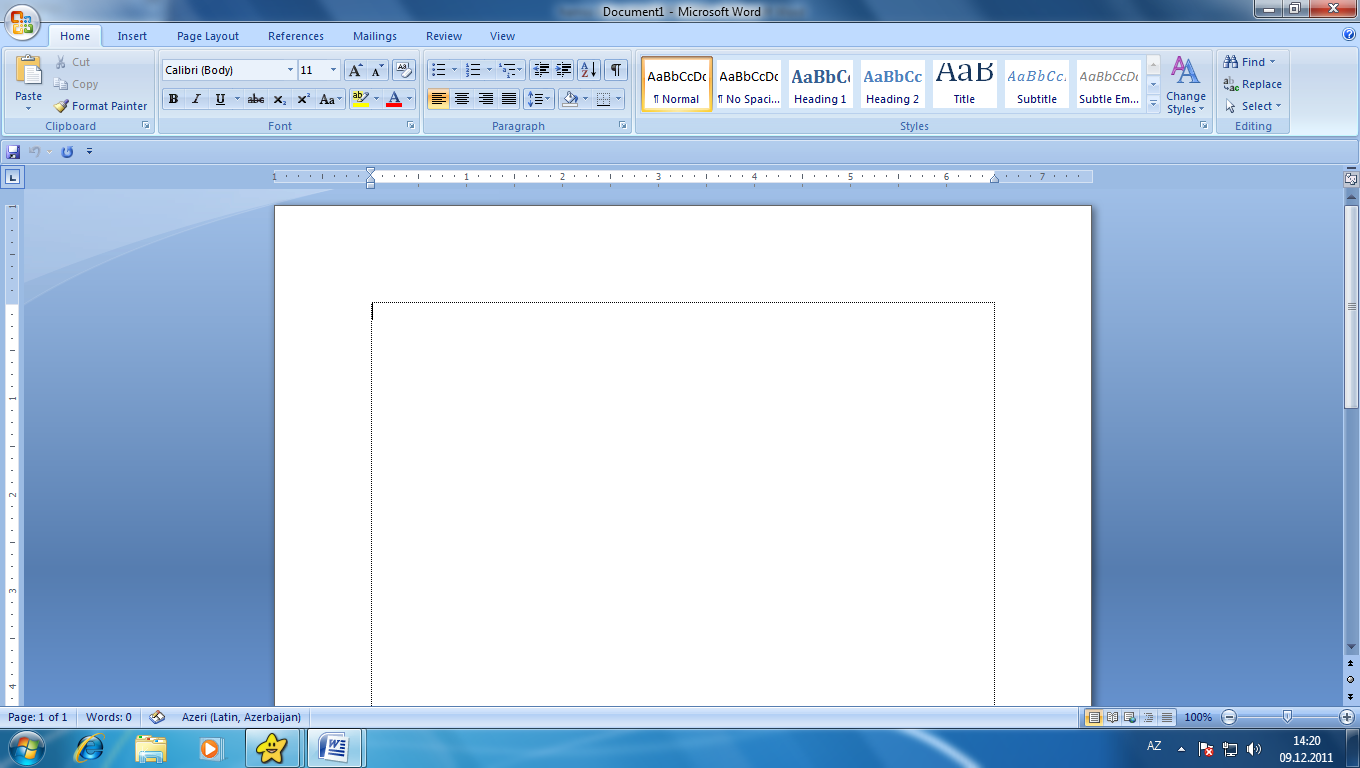The height and width of the screenshot is (768, 1360).
Task: Switch to the References tab
Action: [x=296, y=36]
